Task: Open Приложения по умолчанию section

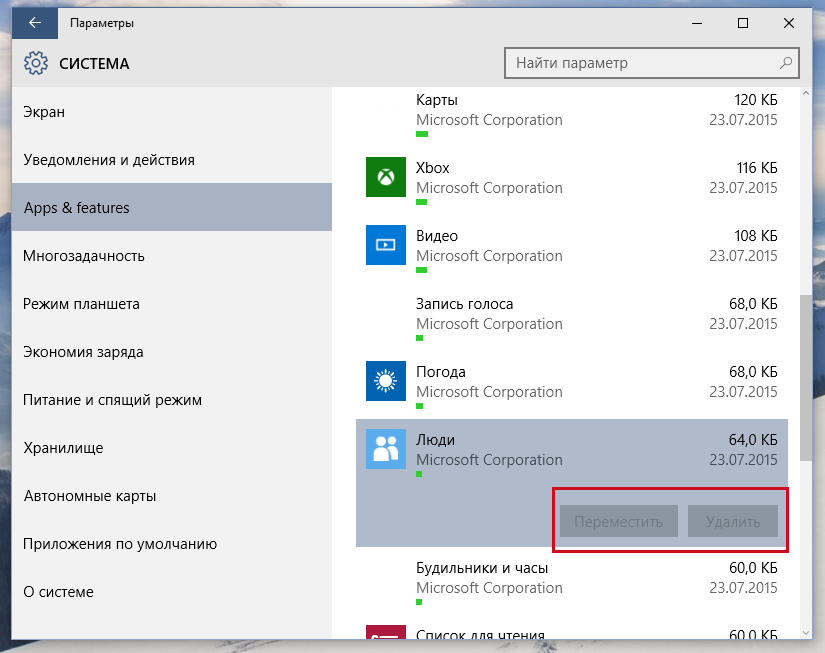Action: tap(172, 544)
